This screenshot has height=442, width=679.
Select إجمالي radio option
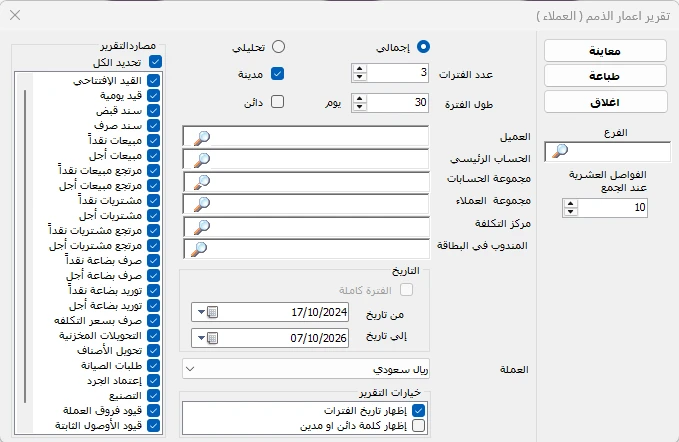click(423, 47)
